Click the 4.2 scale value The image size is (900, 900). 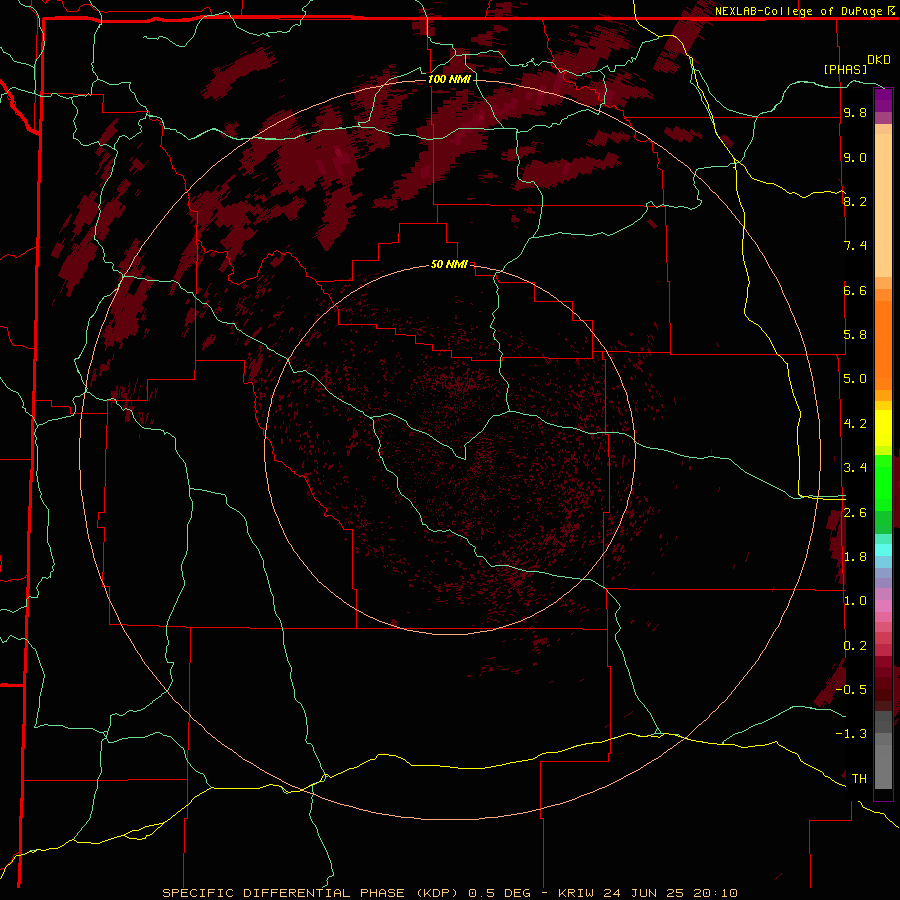click(855, 424)
